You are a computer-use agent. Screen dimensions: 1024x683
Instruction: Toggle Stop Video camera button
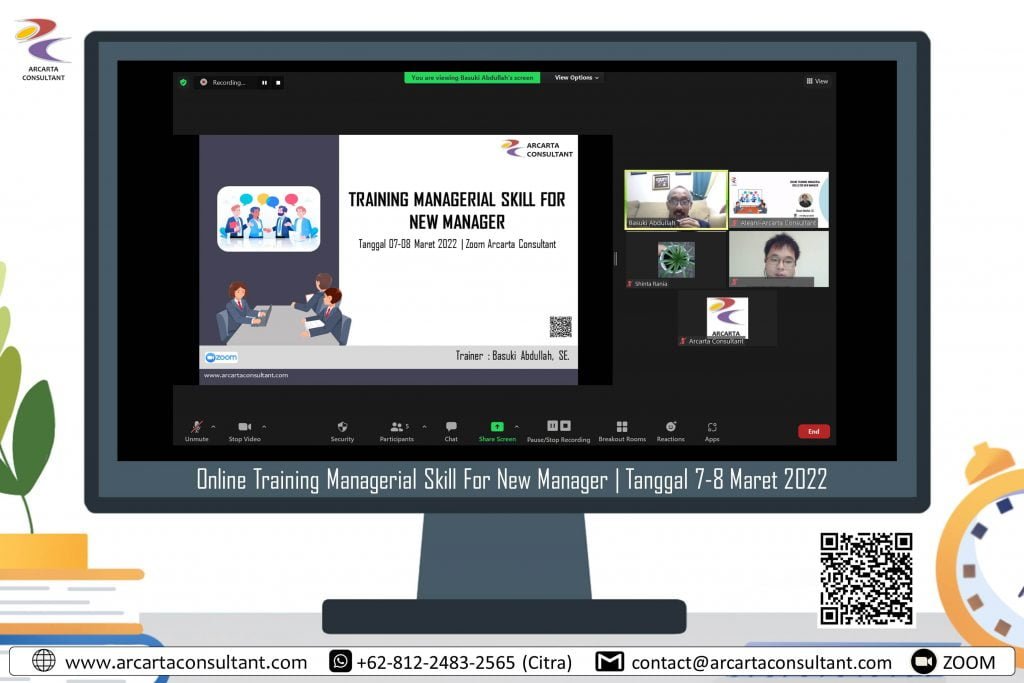[x=244, y=427]
